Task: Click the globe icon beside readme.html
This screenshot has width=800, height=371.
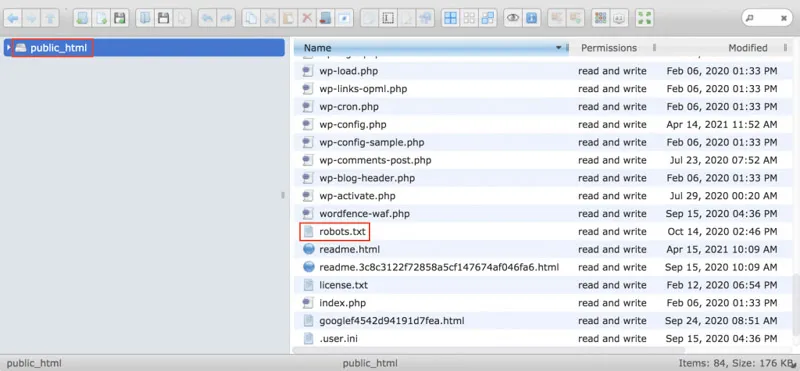Action: [308, 250]
